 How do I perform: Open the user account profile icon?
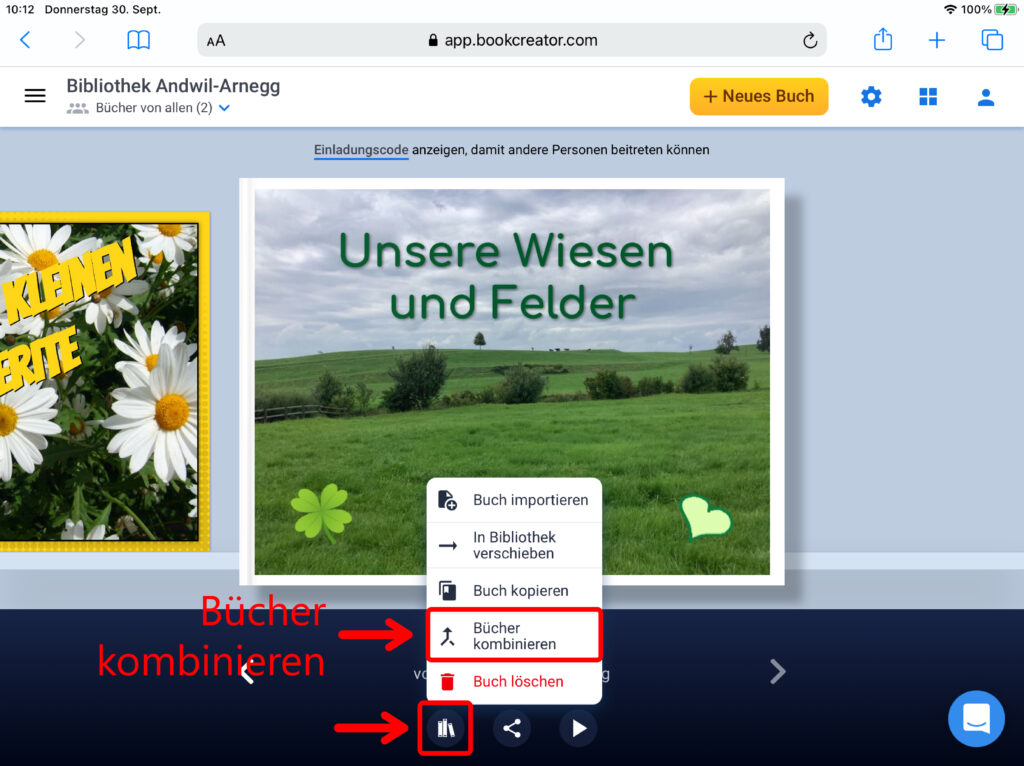click(x=986, y=97)
